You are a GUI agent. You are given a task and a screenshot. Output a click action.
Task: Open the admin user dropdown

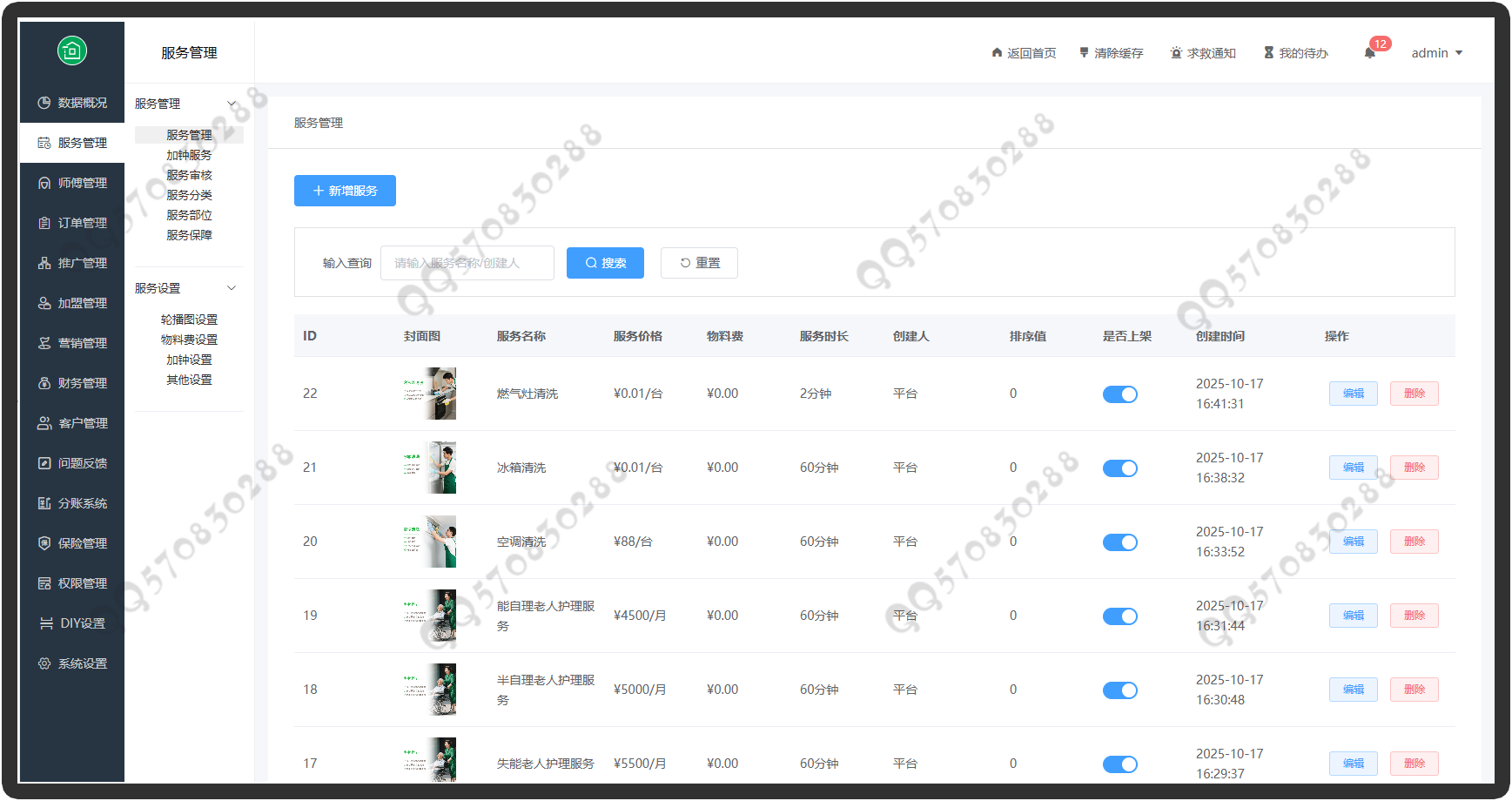(1436, 53)
